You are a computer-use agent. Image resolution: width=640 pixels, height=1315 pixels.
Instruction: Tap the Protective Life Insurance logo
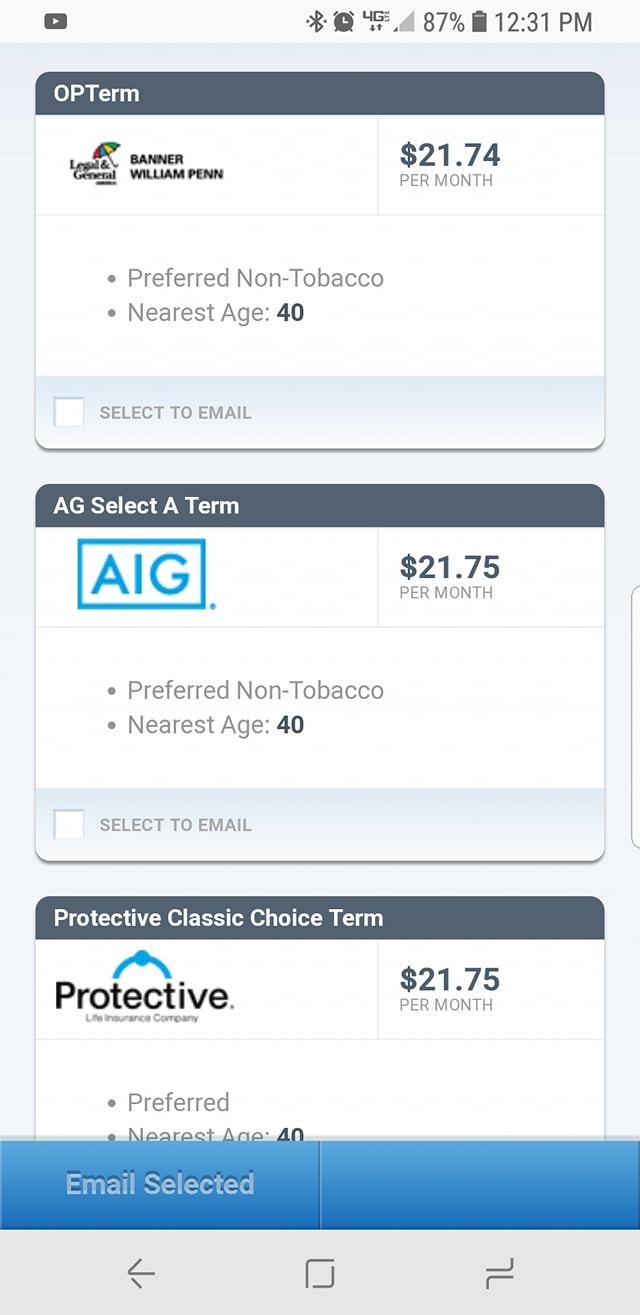tap(144, 987)
